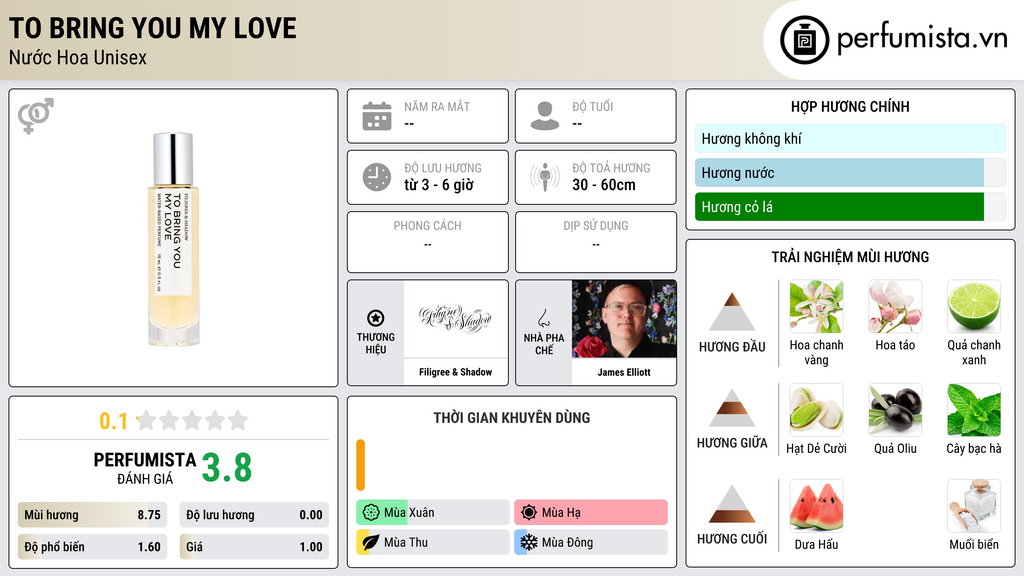This screenshot has width=1024, height=576.
Task: Click the '30 - 60cm' sillage value
Action: [603, 185]
